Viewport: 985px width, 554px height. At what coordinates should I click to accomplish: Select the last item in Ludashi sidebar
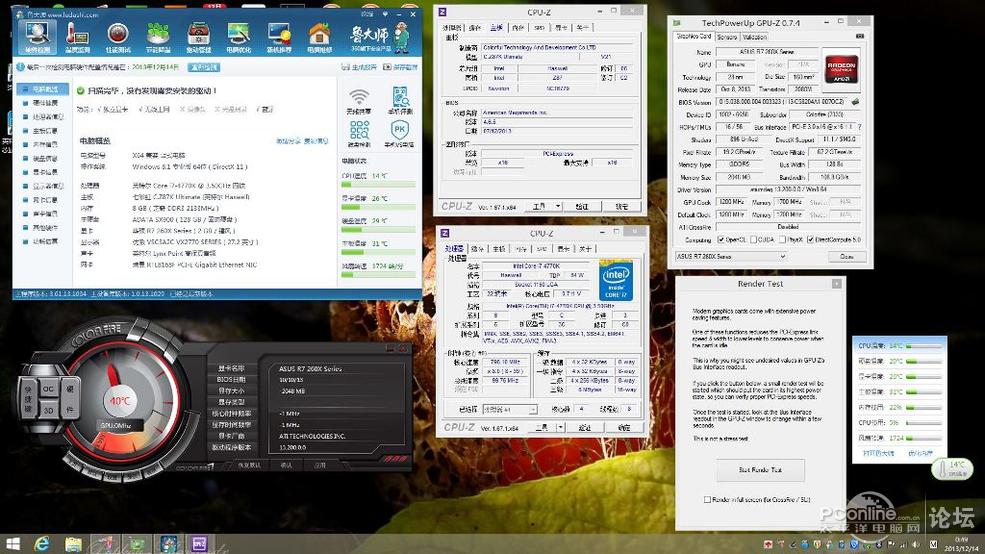coord(45,241)
